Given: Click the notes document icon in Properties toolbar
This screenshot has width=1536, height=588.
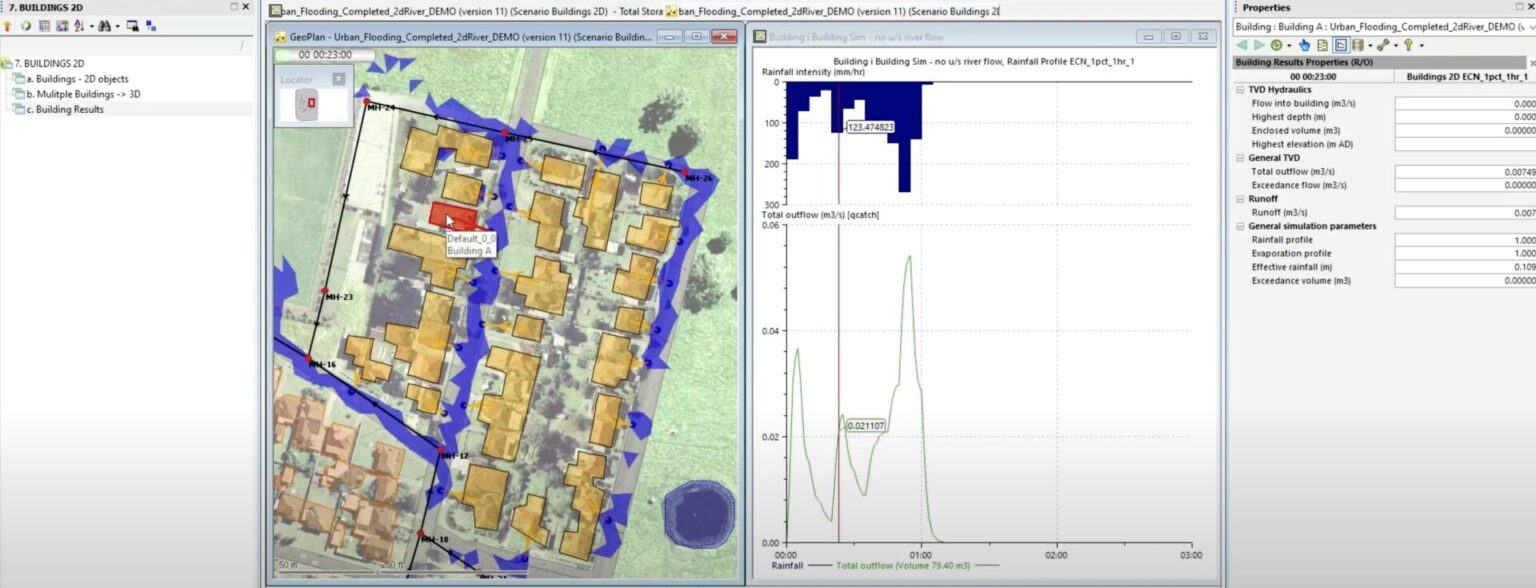Looking at the screenshot, I should pyautogui.click(x=1324, y=45).
